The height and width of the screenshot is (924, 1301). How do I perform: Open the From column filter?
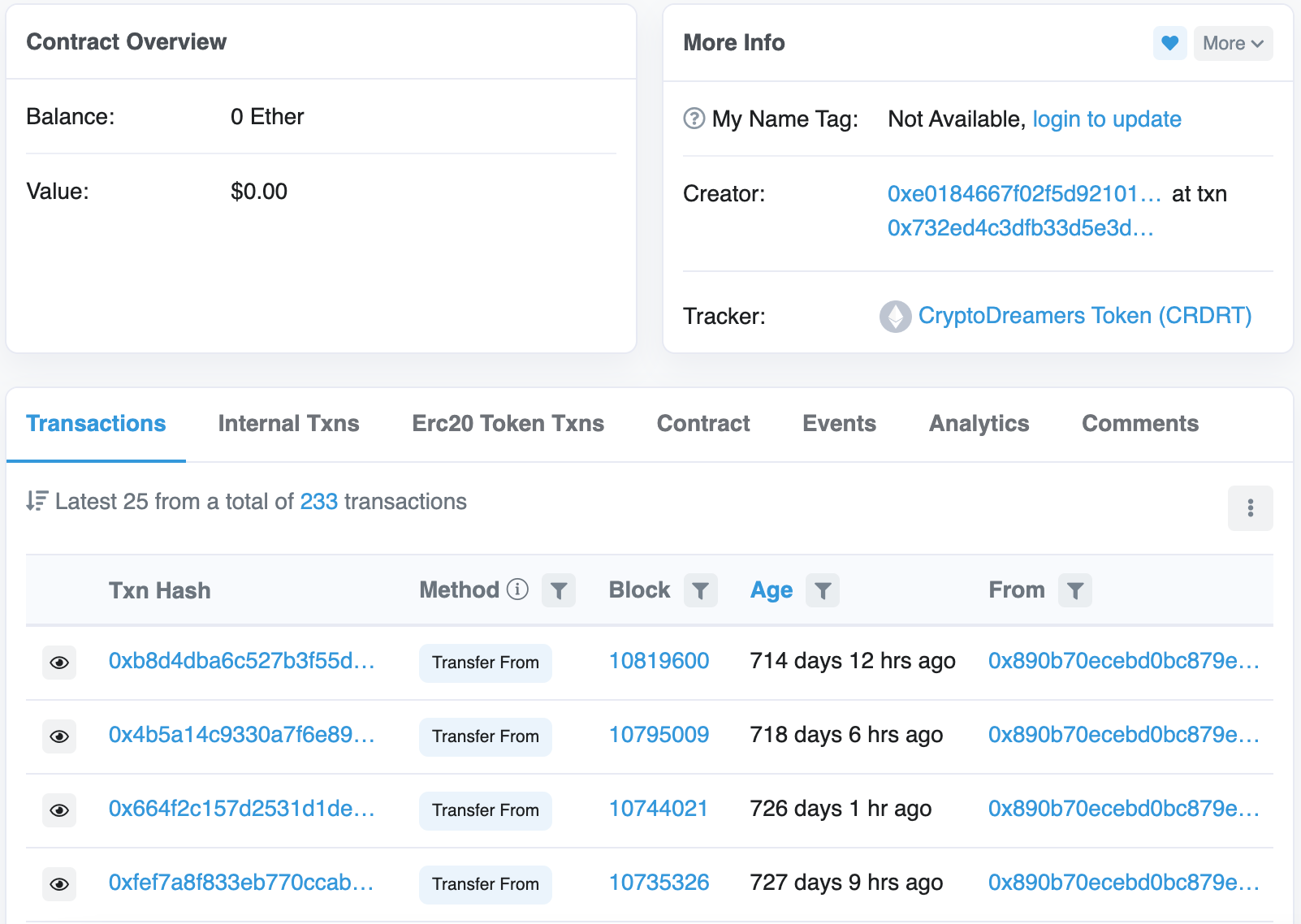point(1074,590)
